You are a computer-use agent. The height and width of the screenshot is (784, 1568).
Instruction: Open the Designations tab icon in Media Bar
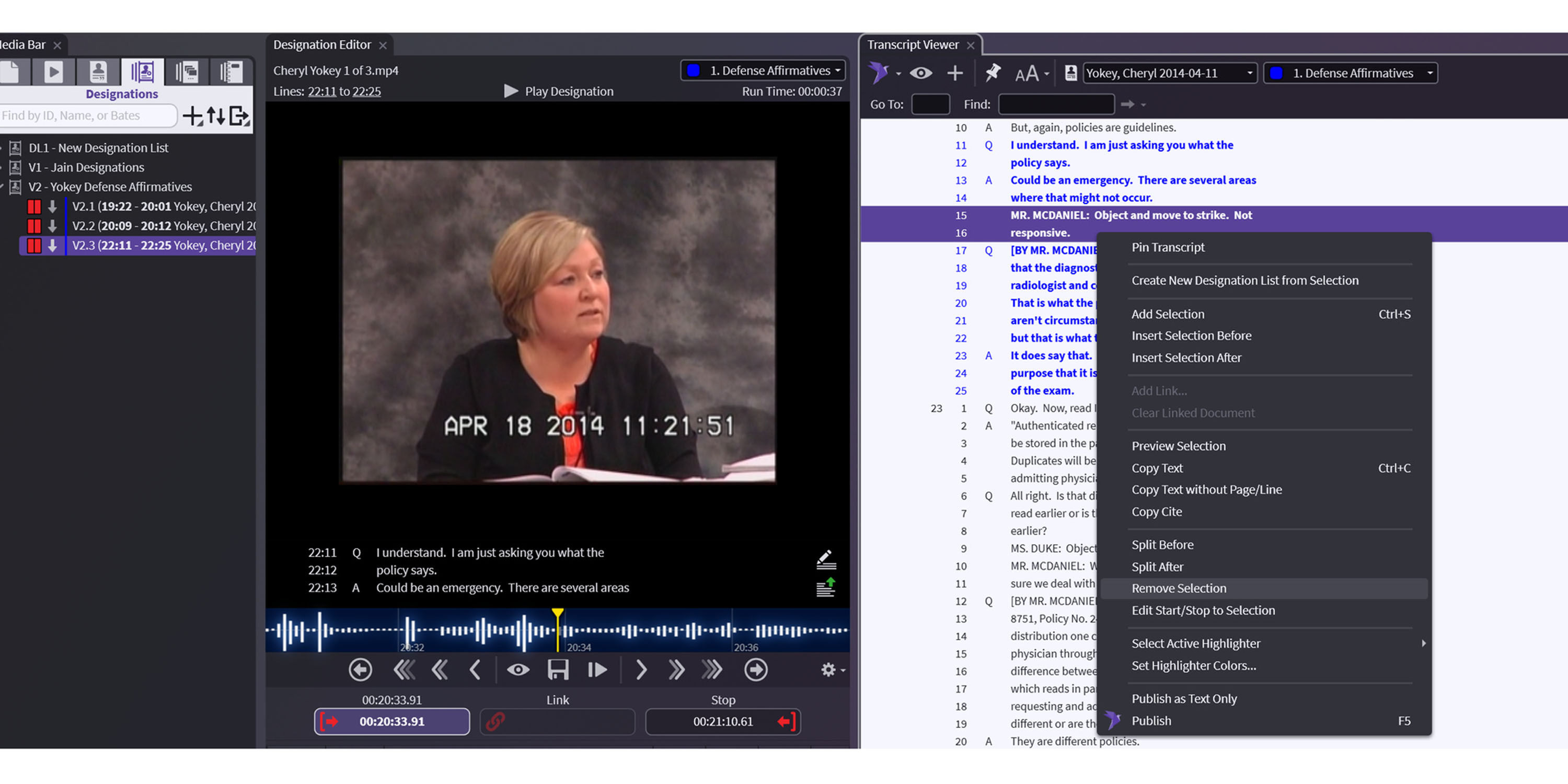click(143, 72)
